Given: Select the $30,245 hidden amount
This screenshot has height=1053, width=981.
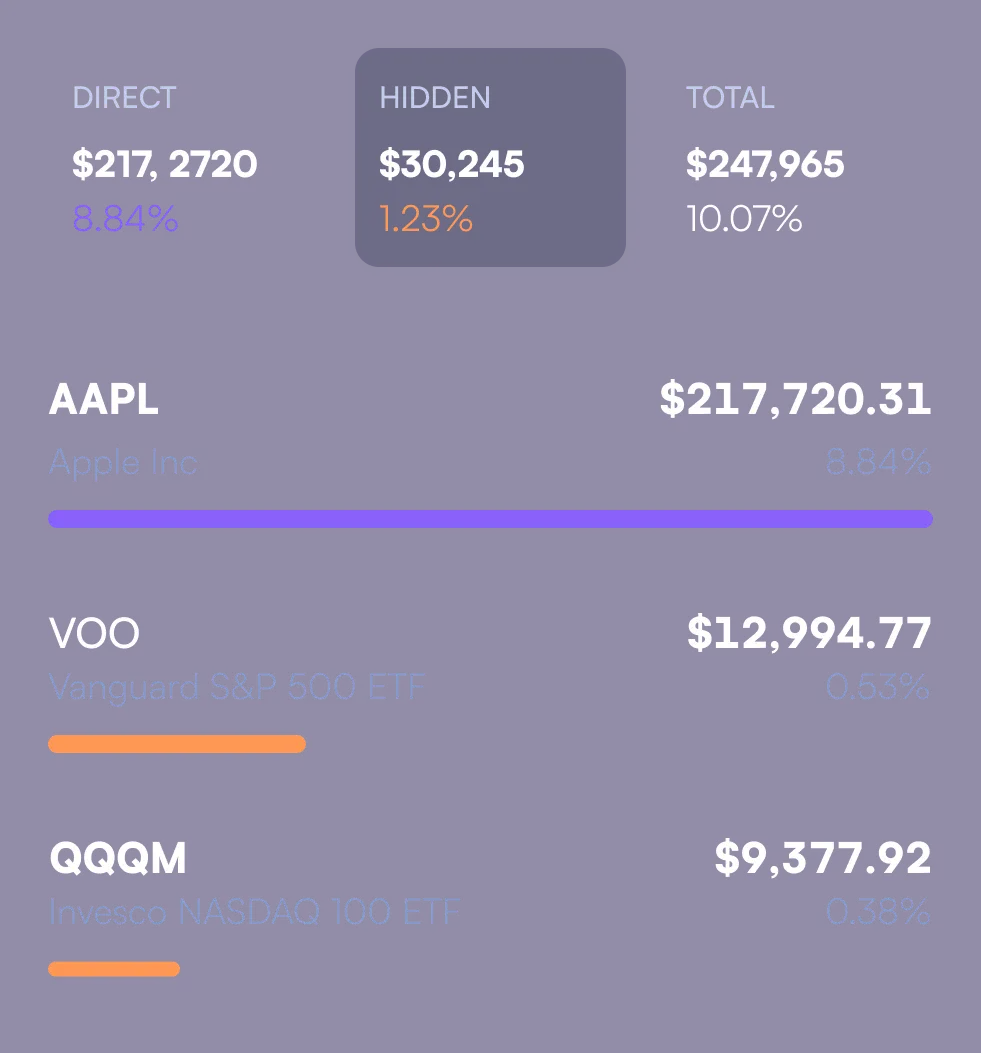Looking at the screenshot, I should [451, 163].
